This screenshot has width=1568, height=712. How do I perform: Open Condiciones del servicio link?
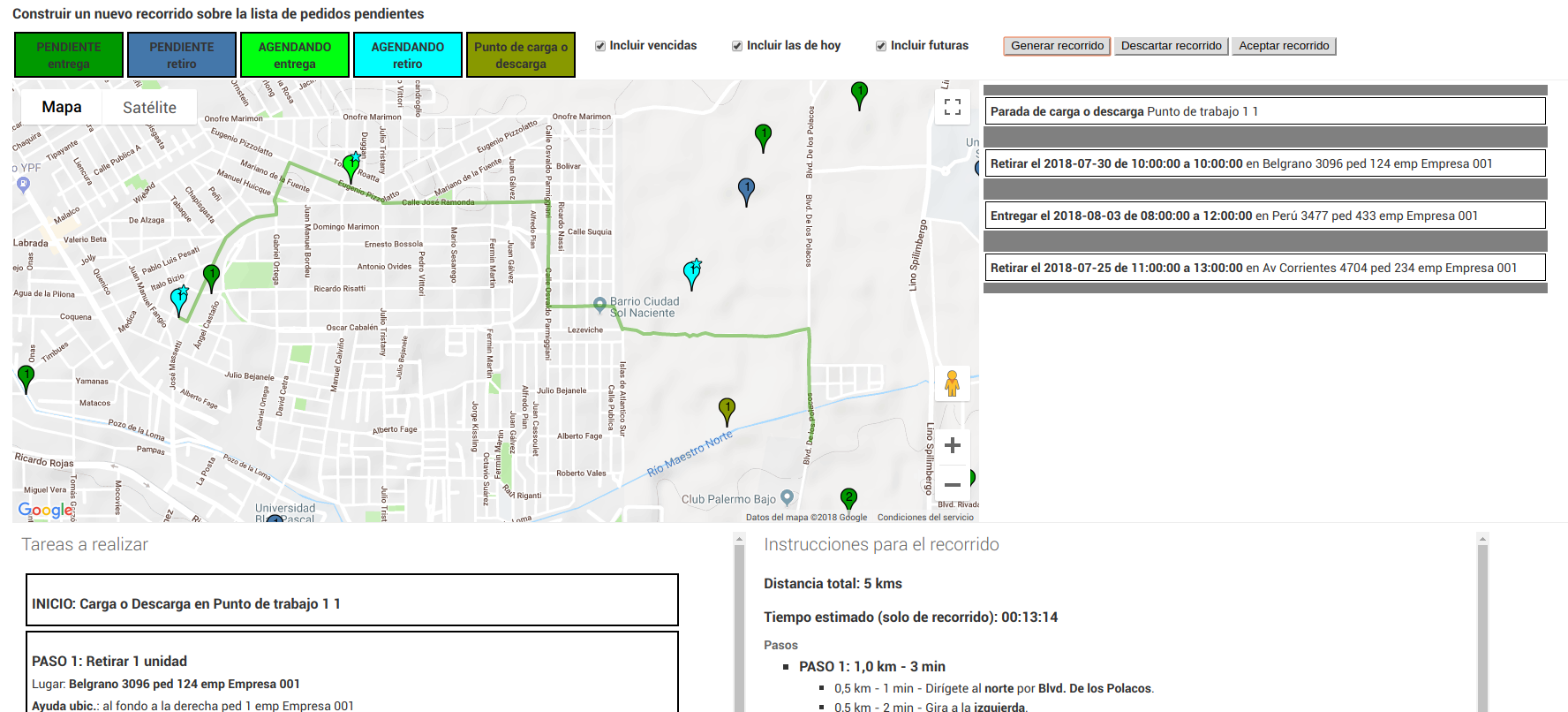(x=925, y=518)
